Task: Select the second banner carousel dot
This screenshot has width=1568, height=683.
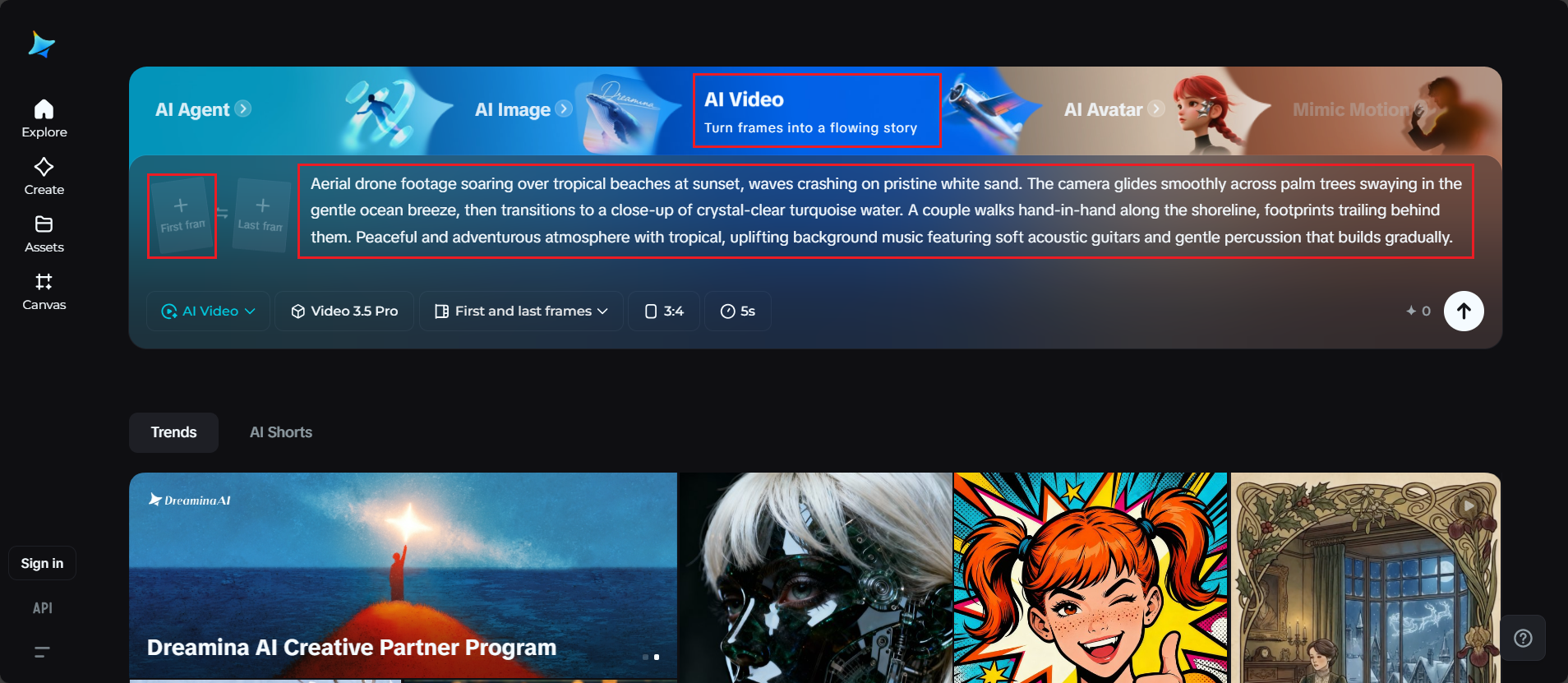Action: [656, 657]
